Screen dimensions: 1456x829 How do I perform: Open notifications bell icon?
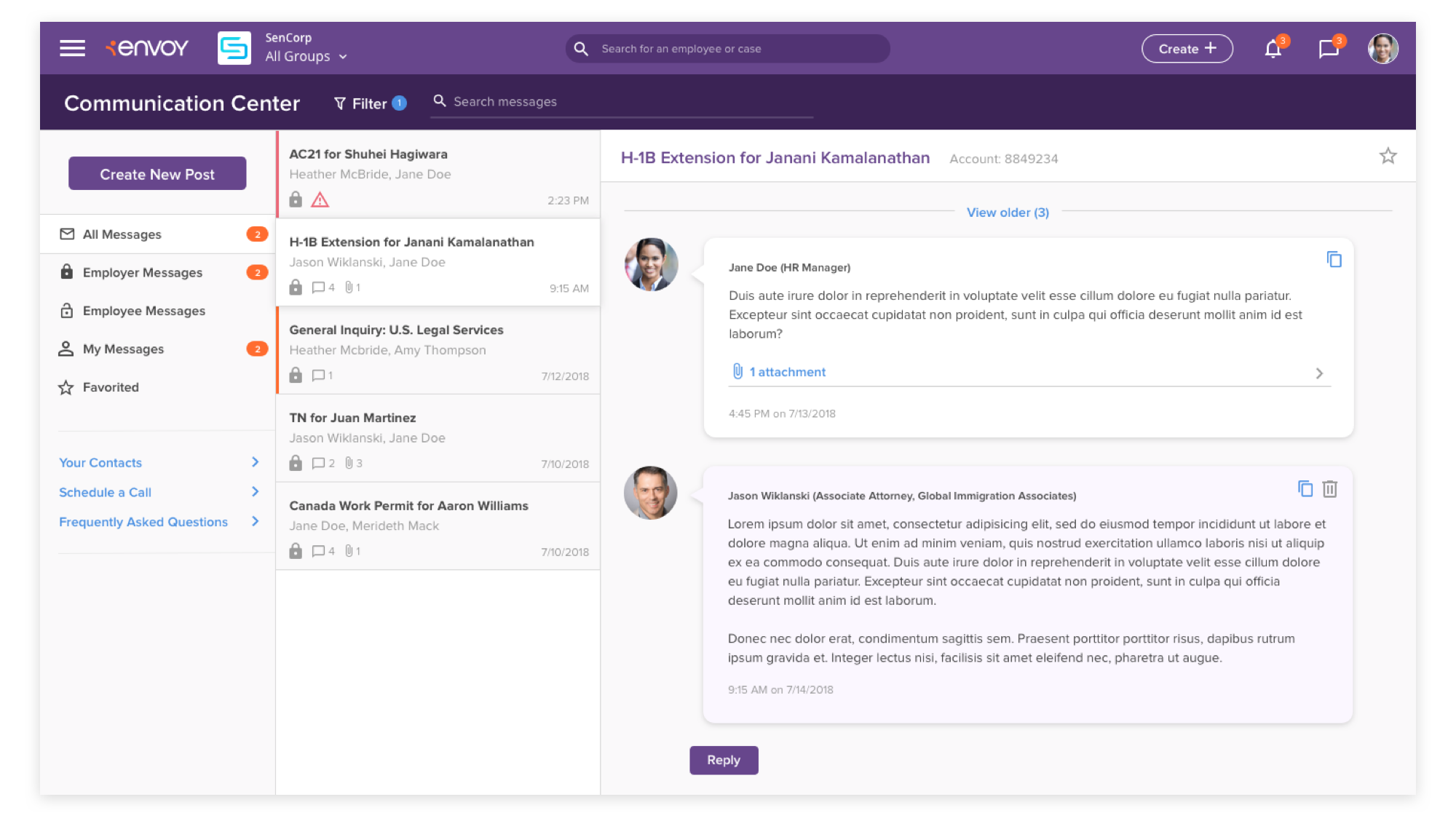(x=1273, y=49)
